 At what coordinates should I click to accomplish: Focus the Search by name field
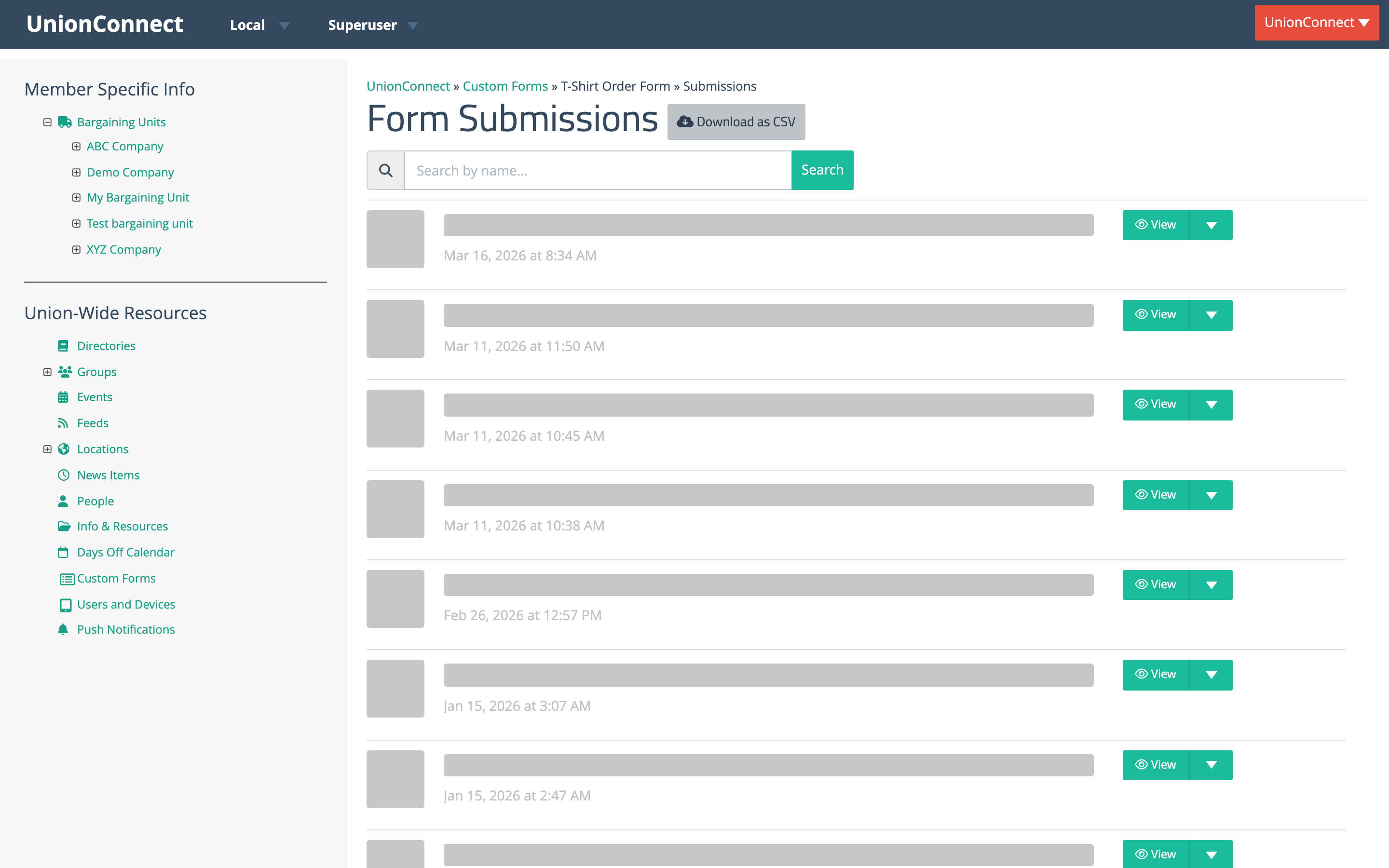598,170
